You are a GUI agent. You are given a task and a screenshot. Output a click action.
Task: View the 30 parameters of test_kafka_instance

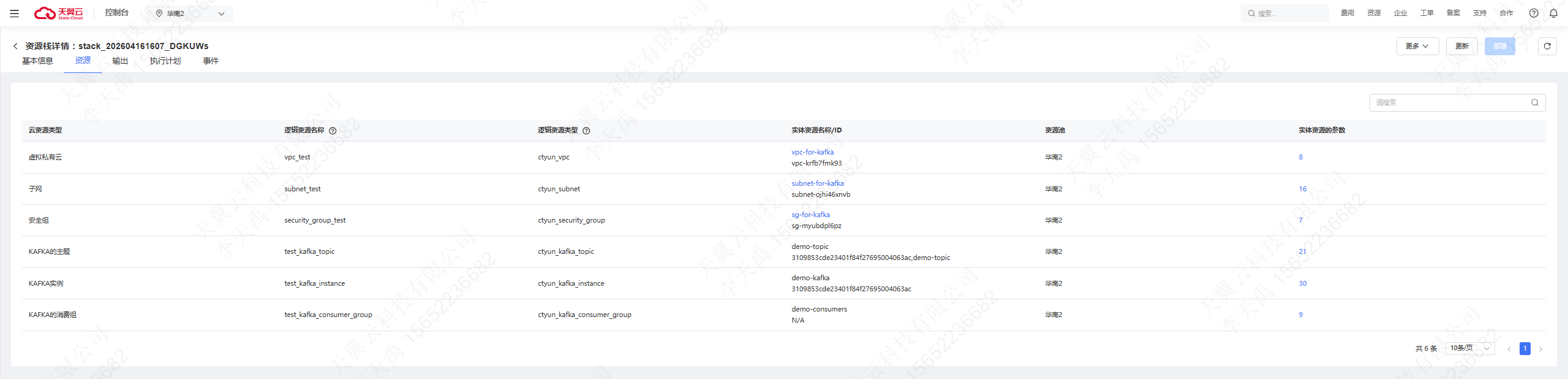(x=1302, y=283)
